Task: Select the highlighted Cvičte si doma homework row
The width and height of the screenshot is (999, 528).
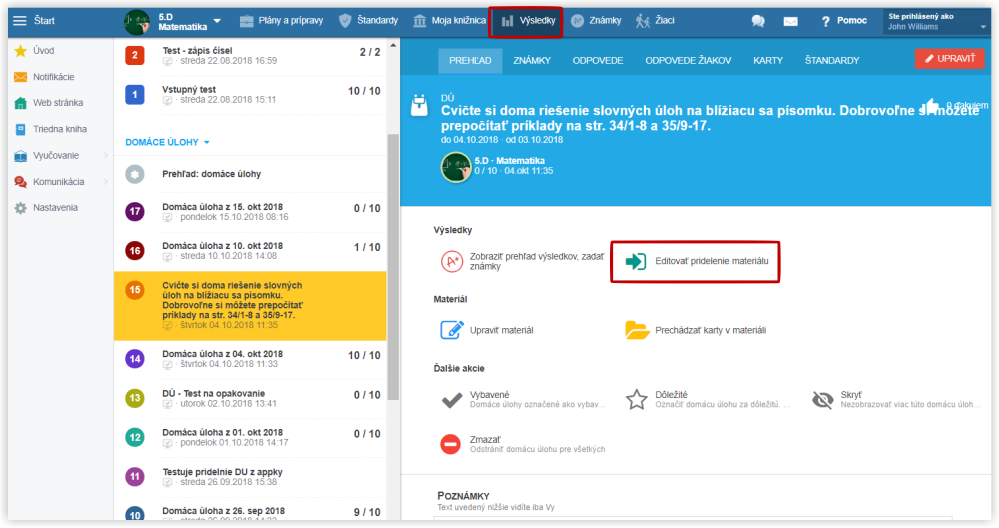Action: click(250, 306)
